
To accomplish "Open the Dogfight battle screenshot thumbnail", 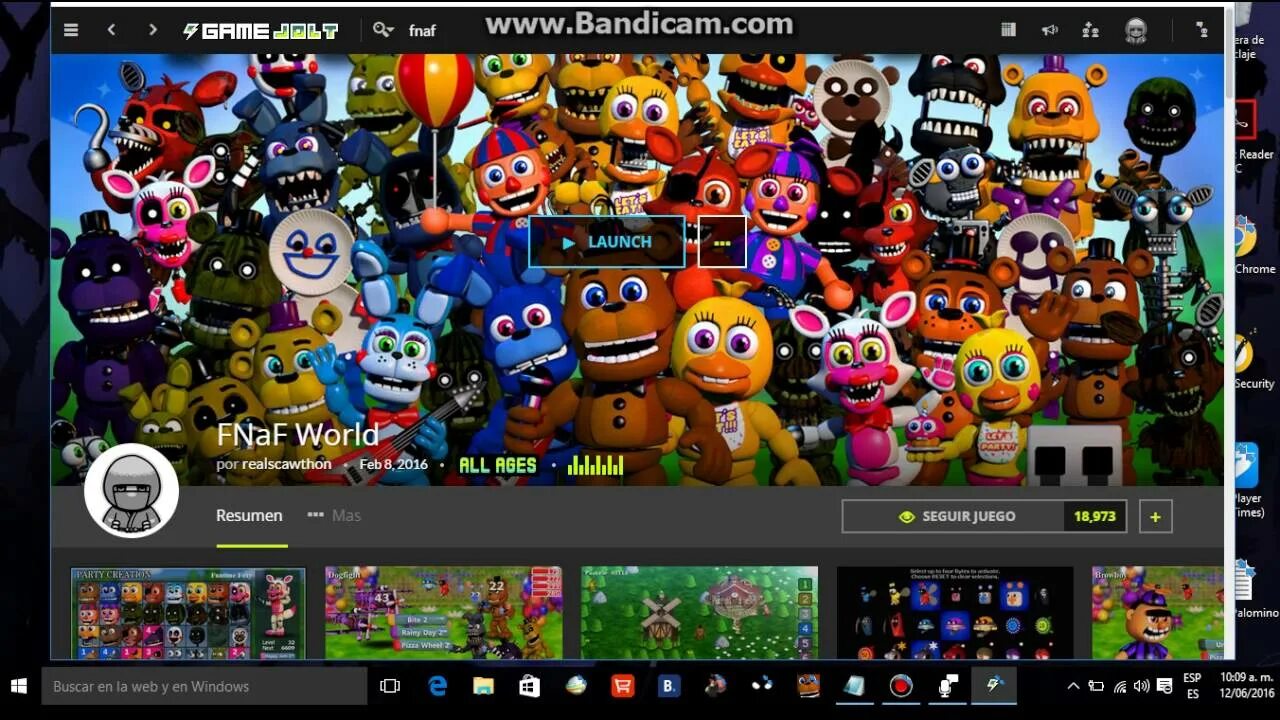I will point(443,613).
